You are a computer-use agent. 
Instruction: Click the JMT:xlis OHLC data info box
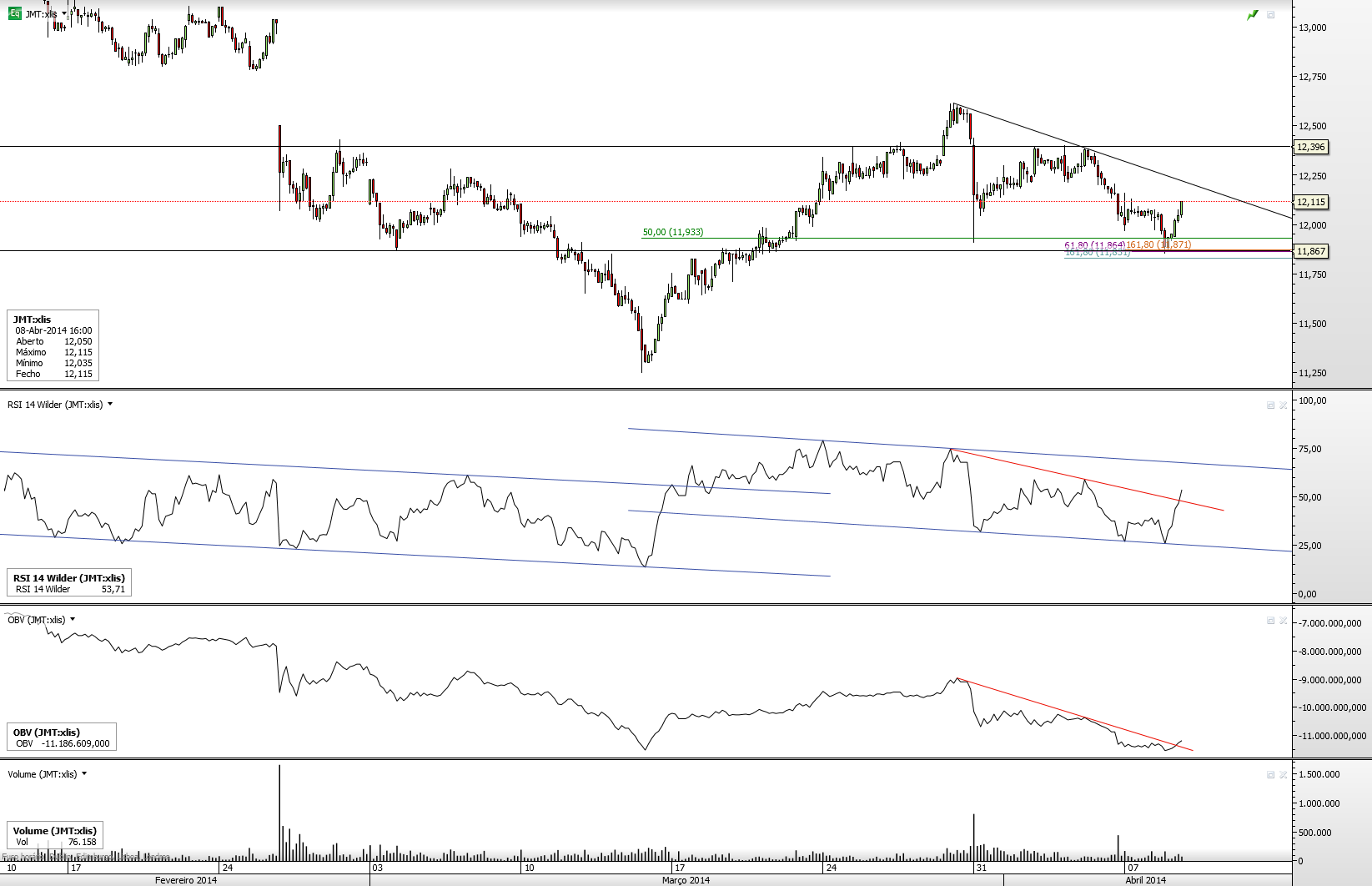pyautogui.click(x=53, y=346)
